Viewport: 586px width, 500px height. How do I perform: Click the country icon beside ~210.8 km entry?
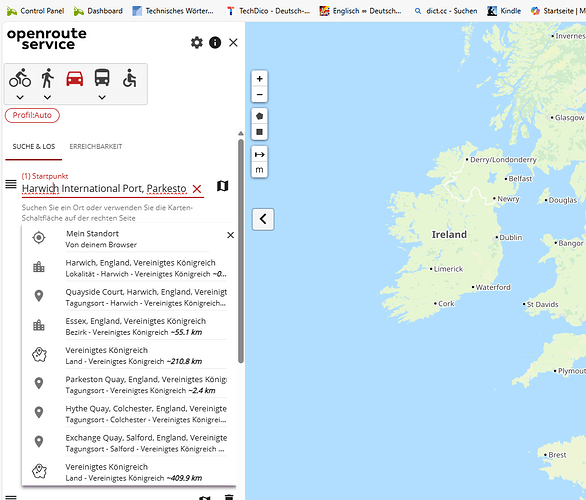coord(39,355)
